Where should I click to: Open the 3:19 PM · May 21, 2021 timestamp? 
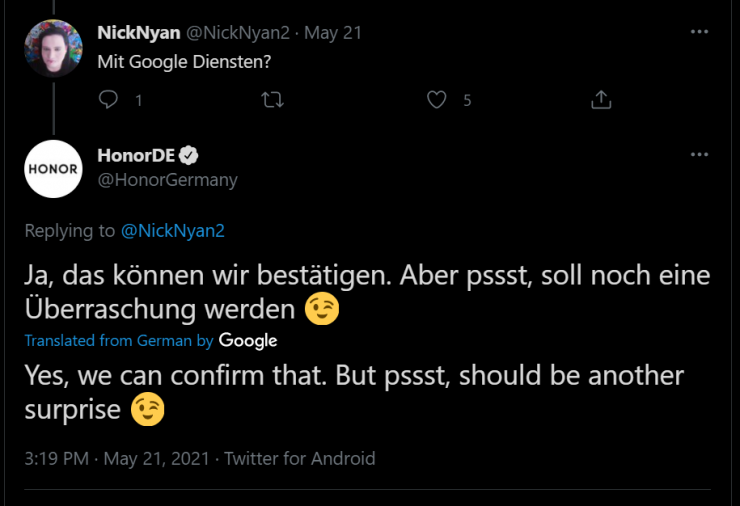click(x=117, y=459)
